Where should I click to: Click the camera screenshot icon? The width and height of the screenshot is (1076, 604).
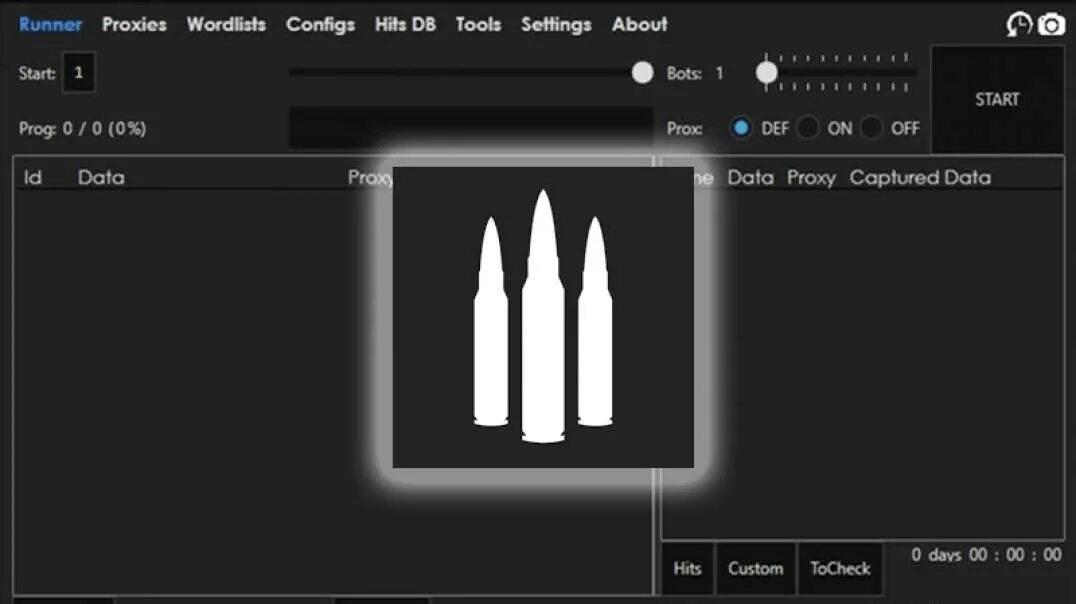point(1051,25)
